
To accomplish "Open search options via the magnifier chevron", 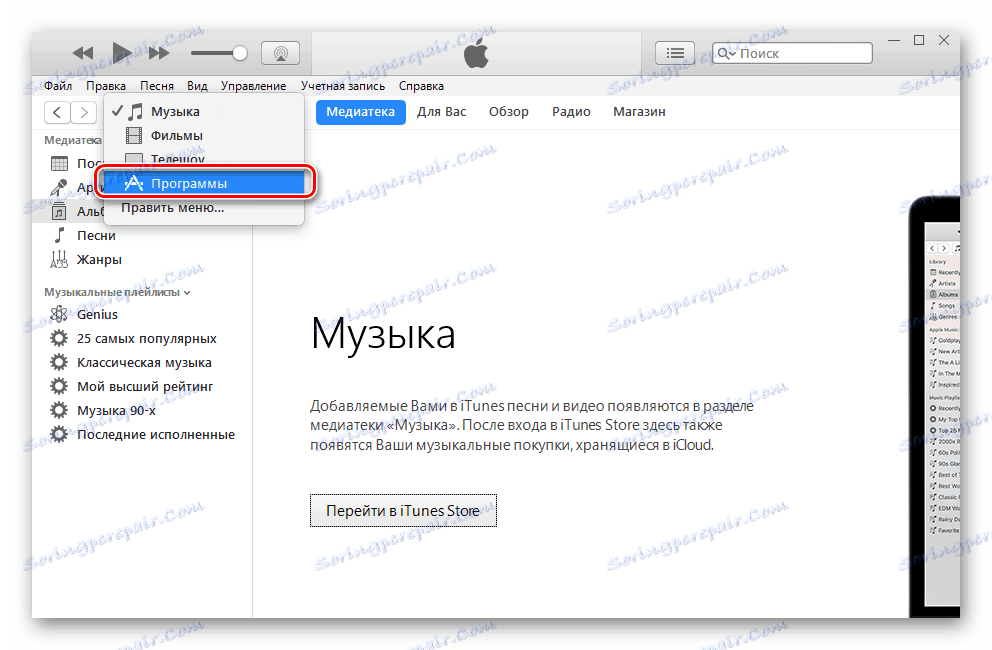I will 728,52.
